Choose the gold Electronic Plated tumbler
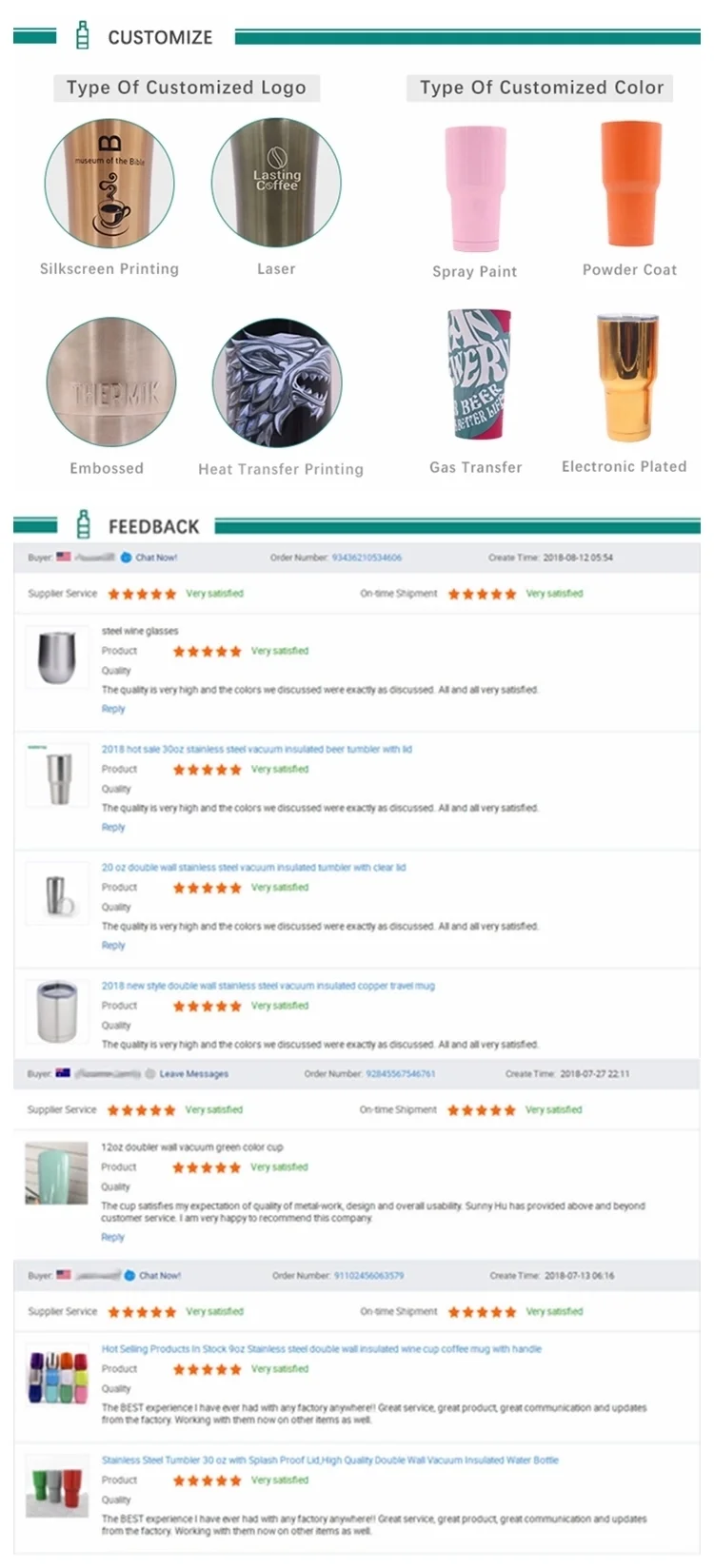The height and width of the screenshot is (1568, 714). [x=626, y=378]
